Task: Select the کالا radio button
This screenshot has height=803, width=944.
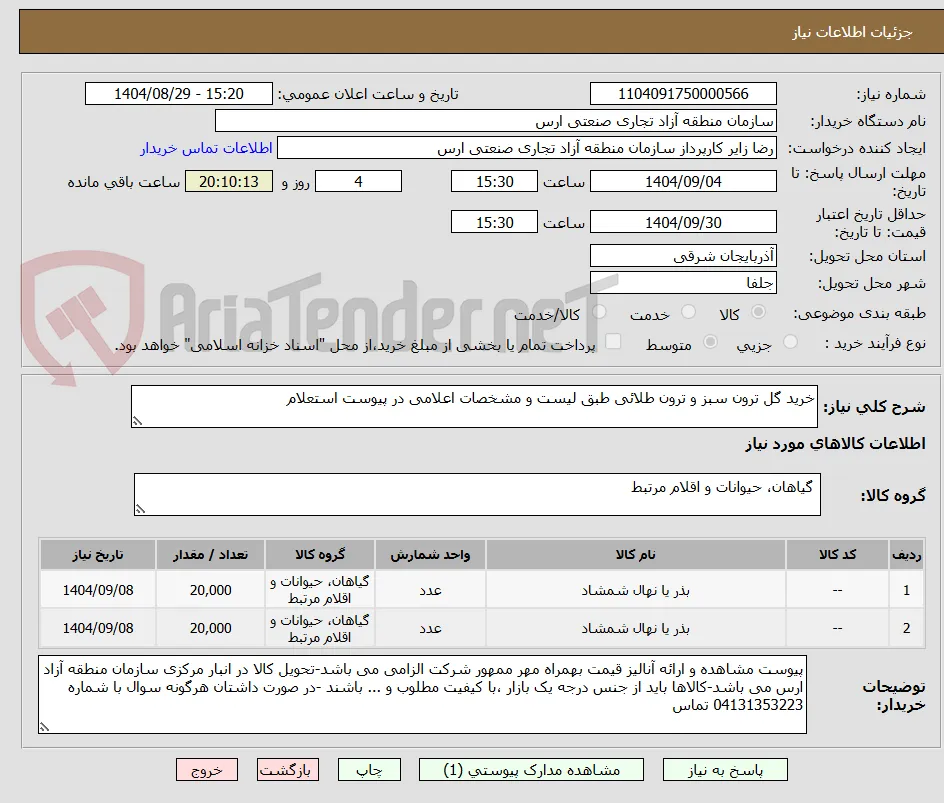Action: point(759,312)
